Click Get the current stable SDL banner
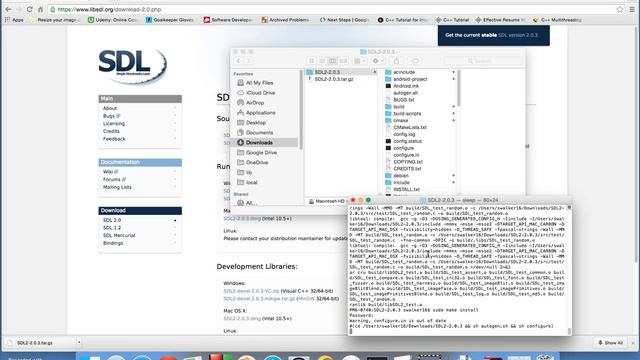The image size is (640, 360). 493,35
